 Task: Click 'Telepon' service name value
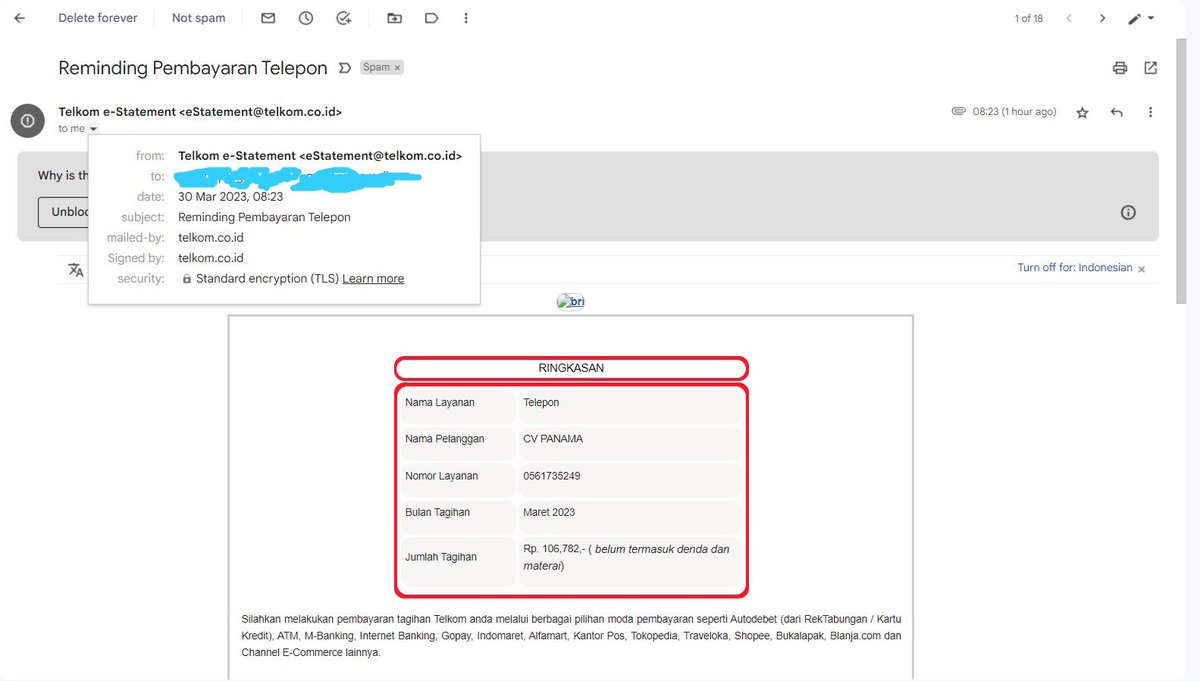pyautogui.click(x=541, y=402)
